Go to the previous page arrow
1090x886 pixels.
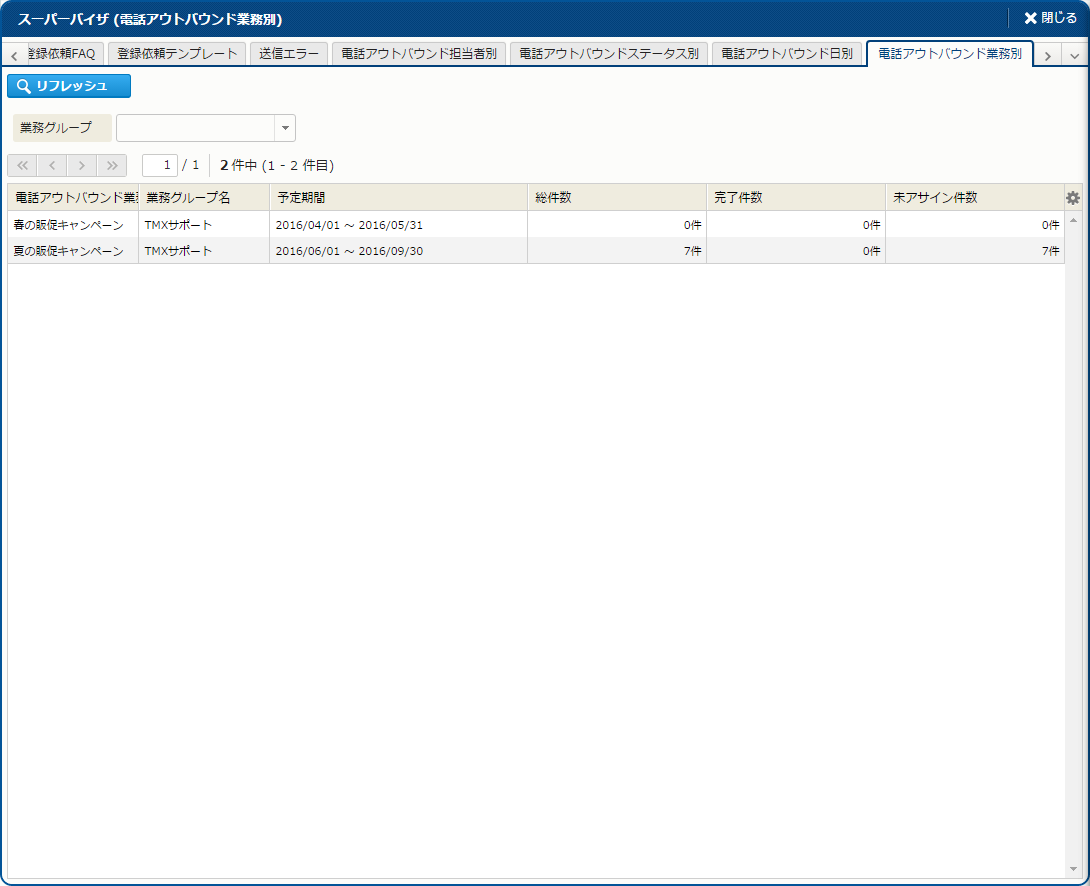pos(52,166)
